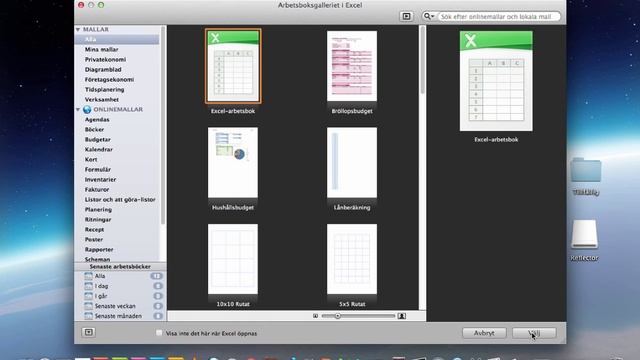The image size is (640, 360).
Task: Choose the Låneberäkning template
Action: click(x=352, y=162)
